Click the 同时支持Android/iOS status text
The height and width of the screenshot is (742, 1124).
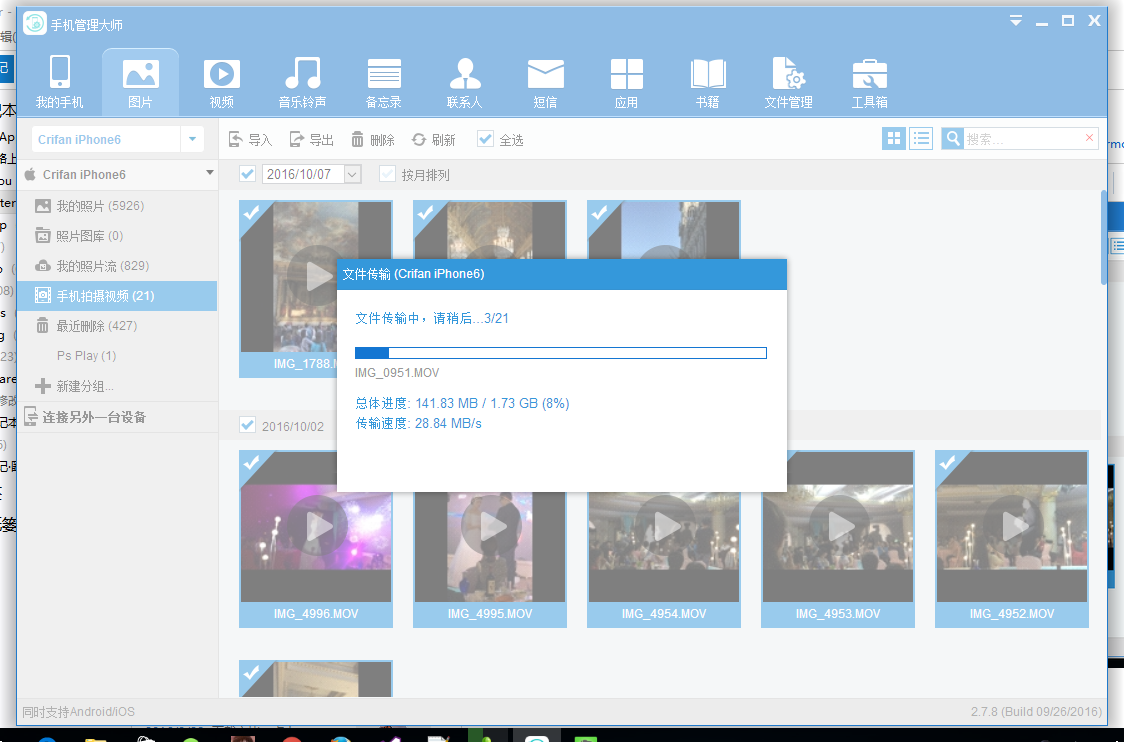click(78, 712)
